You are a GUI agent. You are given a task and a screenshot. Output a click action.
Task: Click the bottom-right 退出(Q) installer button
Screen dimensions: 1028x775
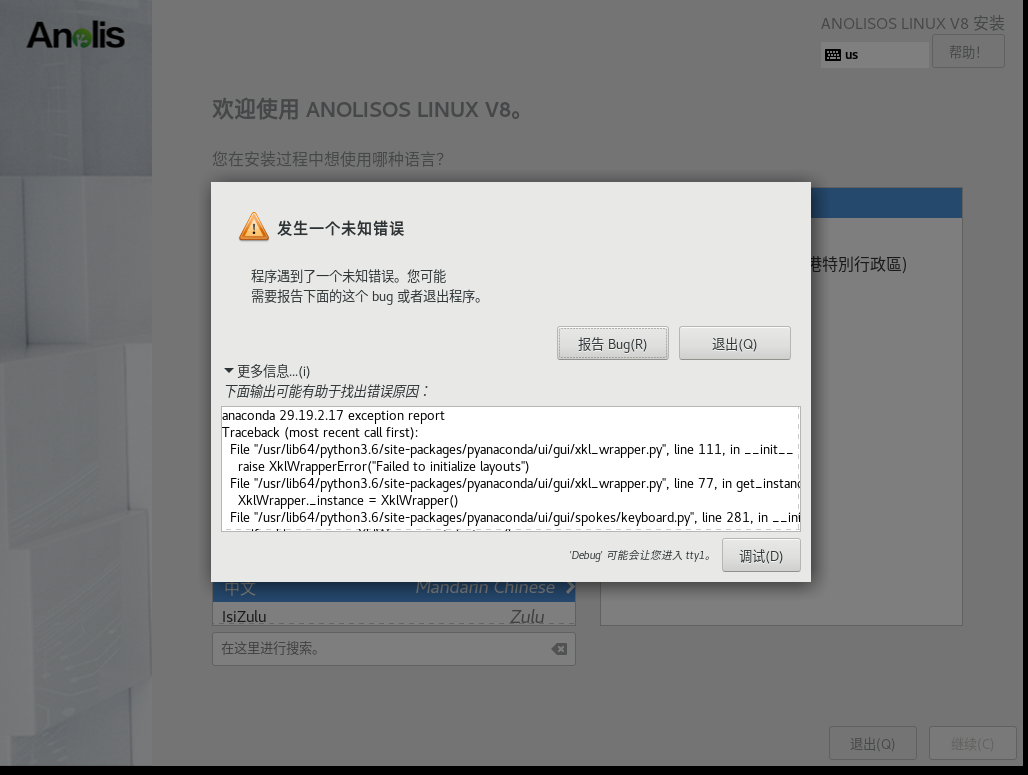tap(872, 744)
